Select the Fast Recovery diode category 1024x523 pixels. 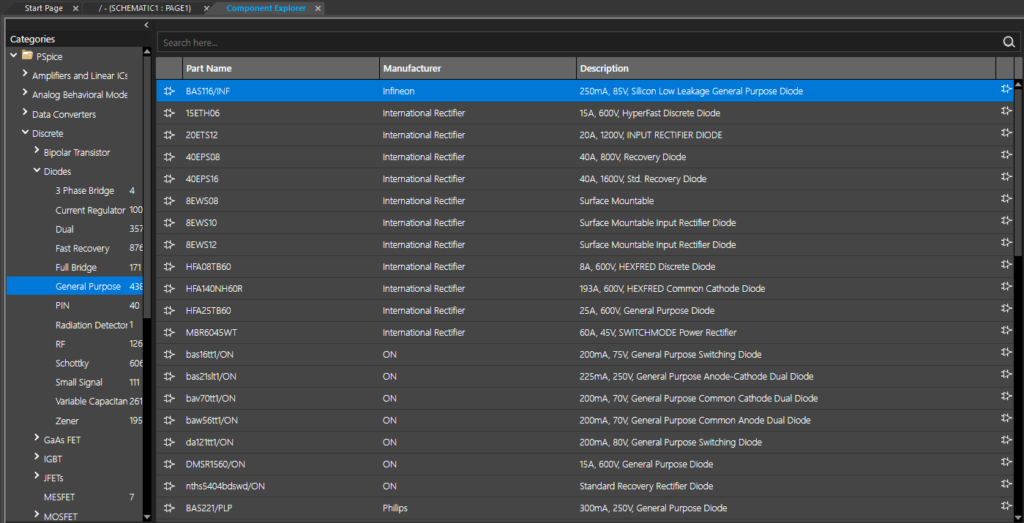(82, 248)
